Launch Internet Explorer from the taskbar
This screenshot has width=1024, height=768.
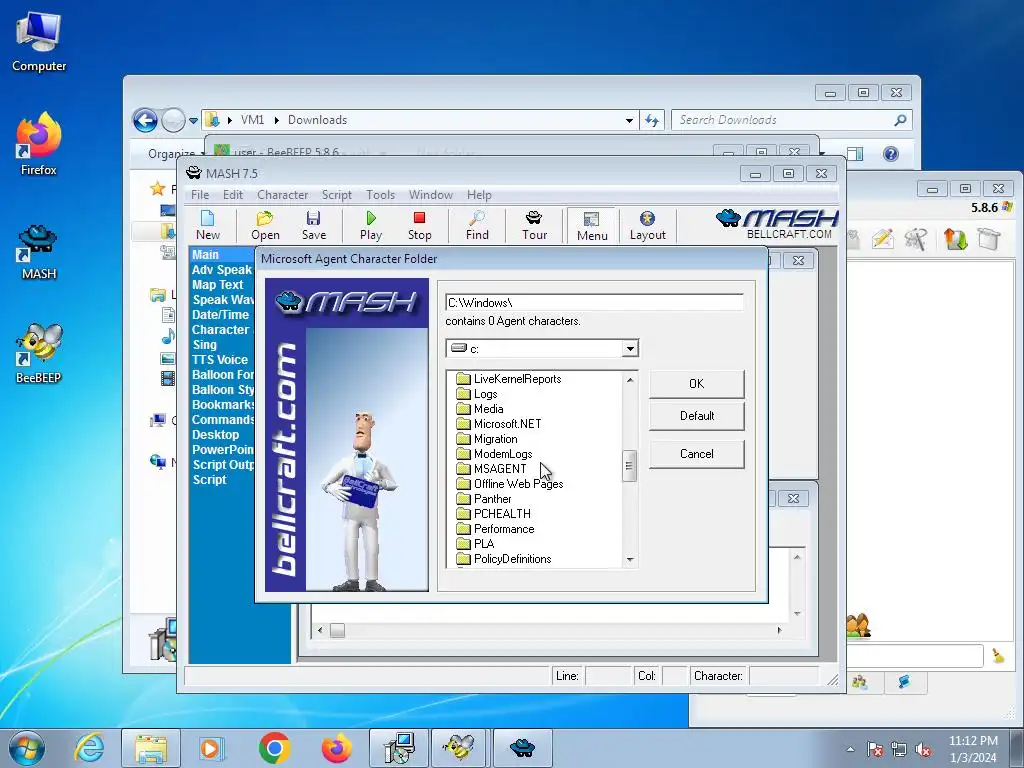pos(89,748)
